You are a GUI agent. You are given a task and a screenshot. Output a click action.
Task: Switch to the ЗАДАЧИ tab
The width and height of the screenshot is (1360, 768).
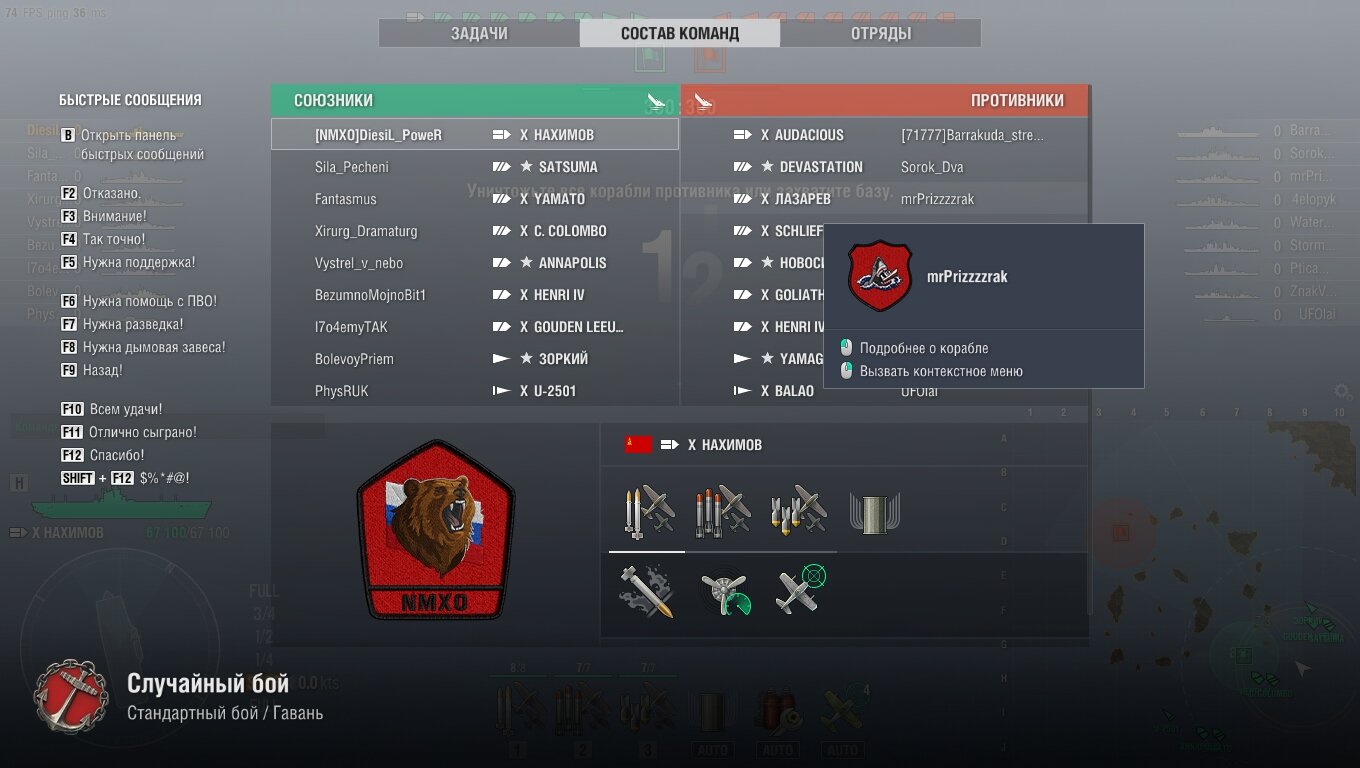[479, 33]
